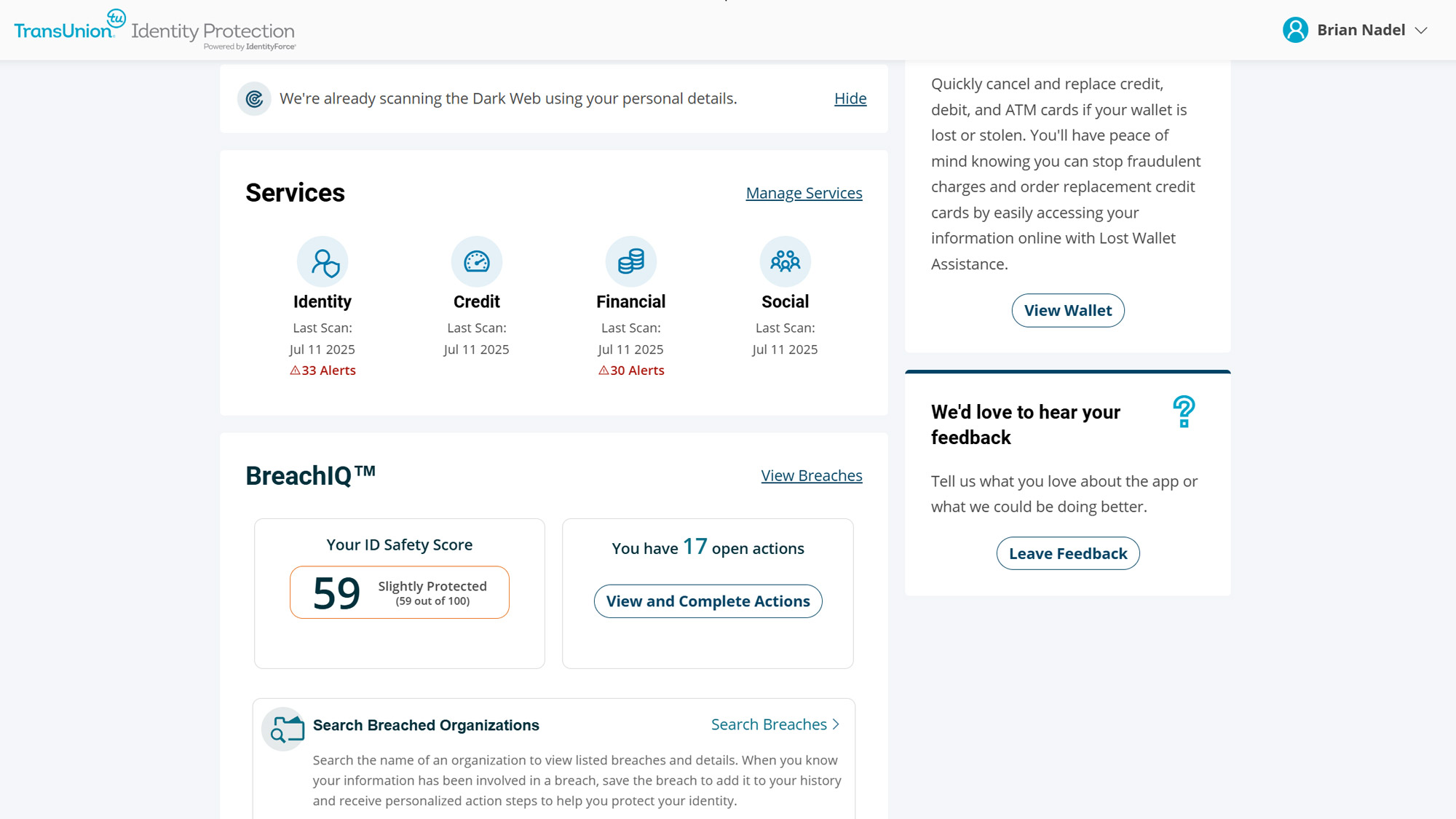Follow the View Breaches link
The image size is (1456, 819).
point(812,475)
